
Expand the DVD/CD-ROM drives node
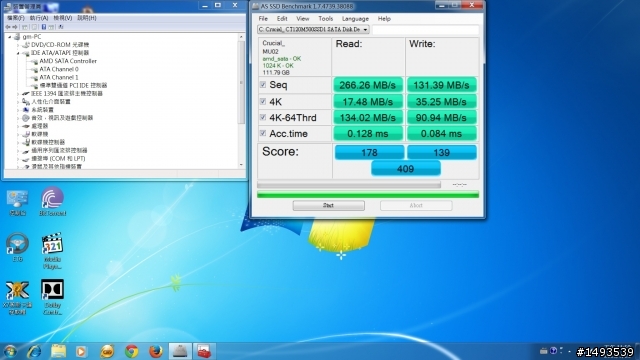18,45
